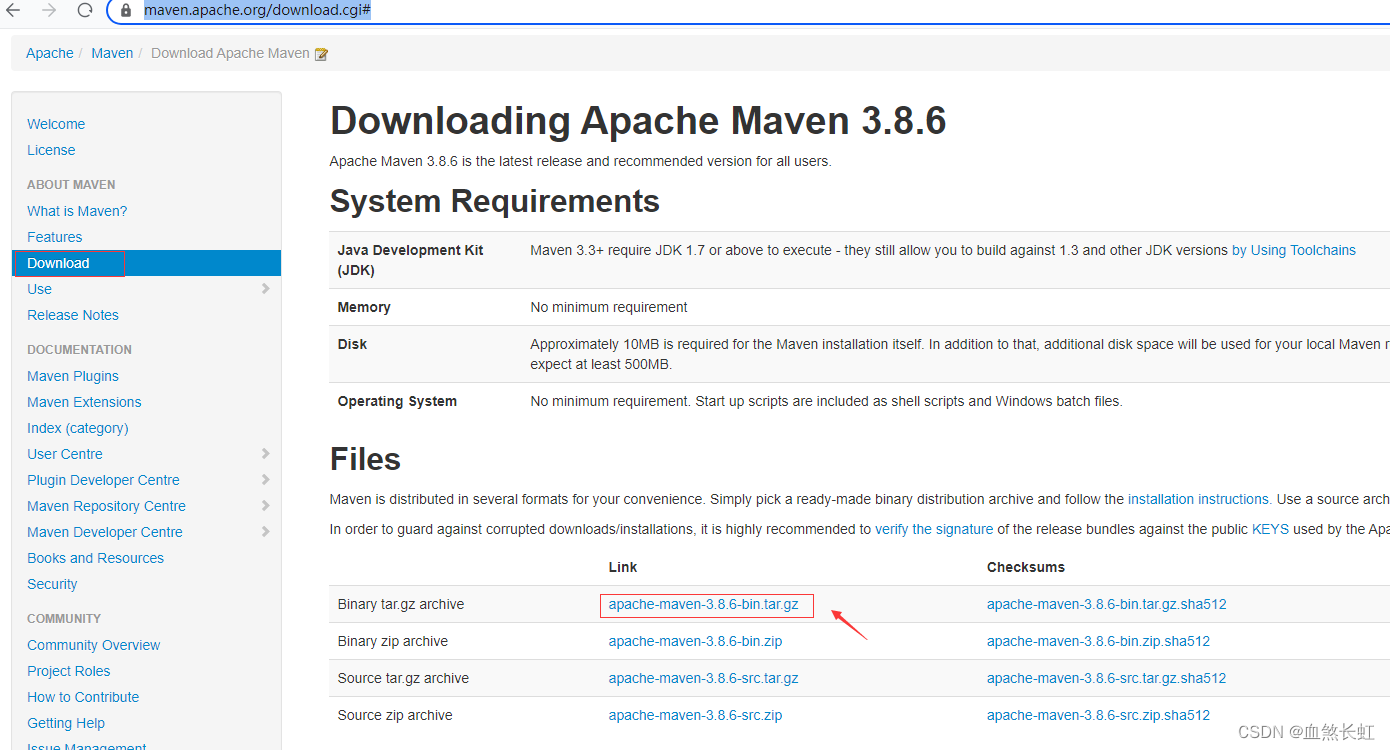Download apache-maven-3.8.6-bin.tar.gz
The image size is (1390, 750).
(x=704, y=604)
